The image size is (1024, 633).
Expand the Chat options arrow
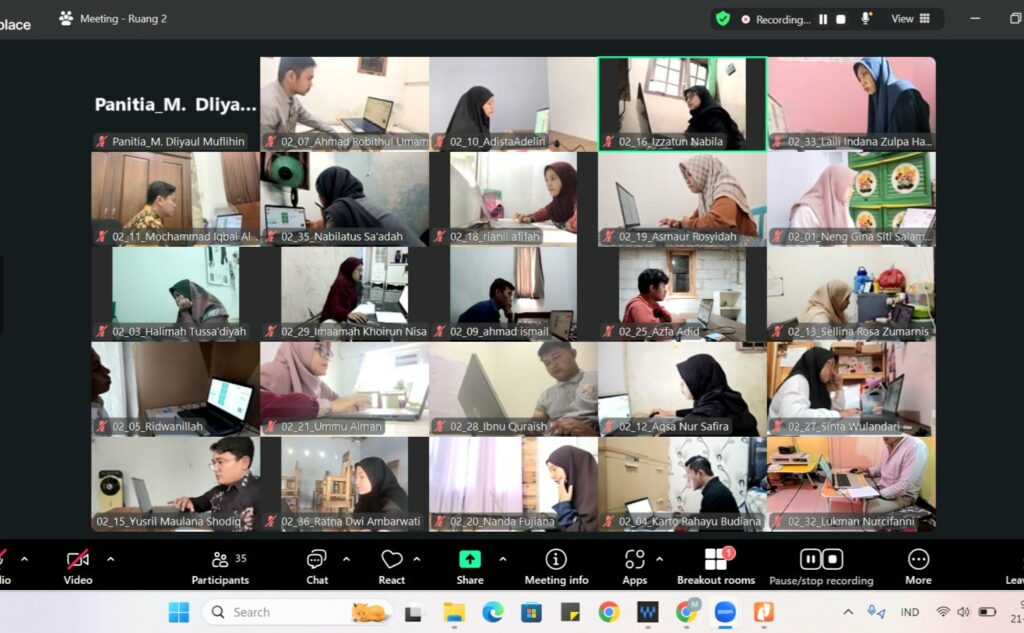pyautogui.click(x=346, y=559)
